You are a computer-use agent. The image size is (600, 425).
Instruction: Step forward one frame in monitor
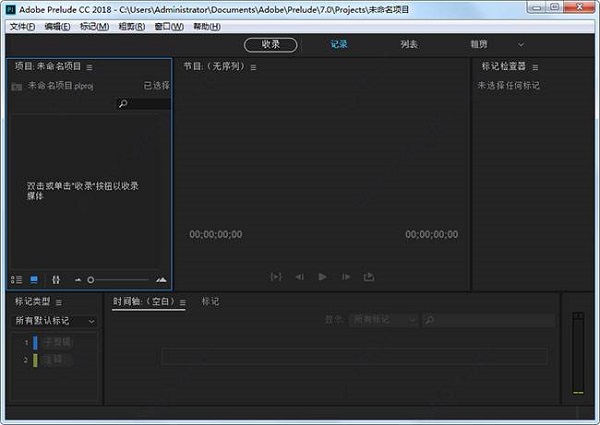[346, 277]
